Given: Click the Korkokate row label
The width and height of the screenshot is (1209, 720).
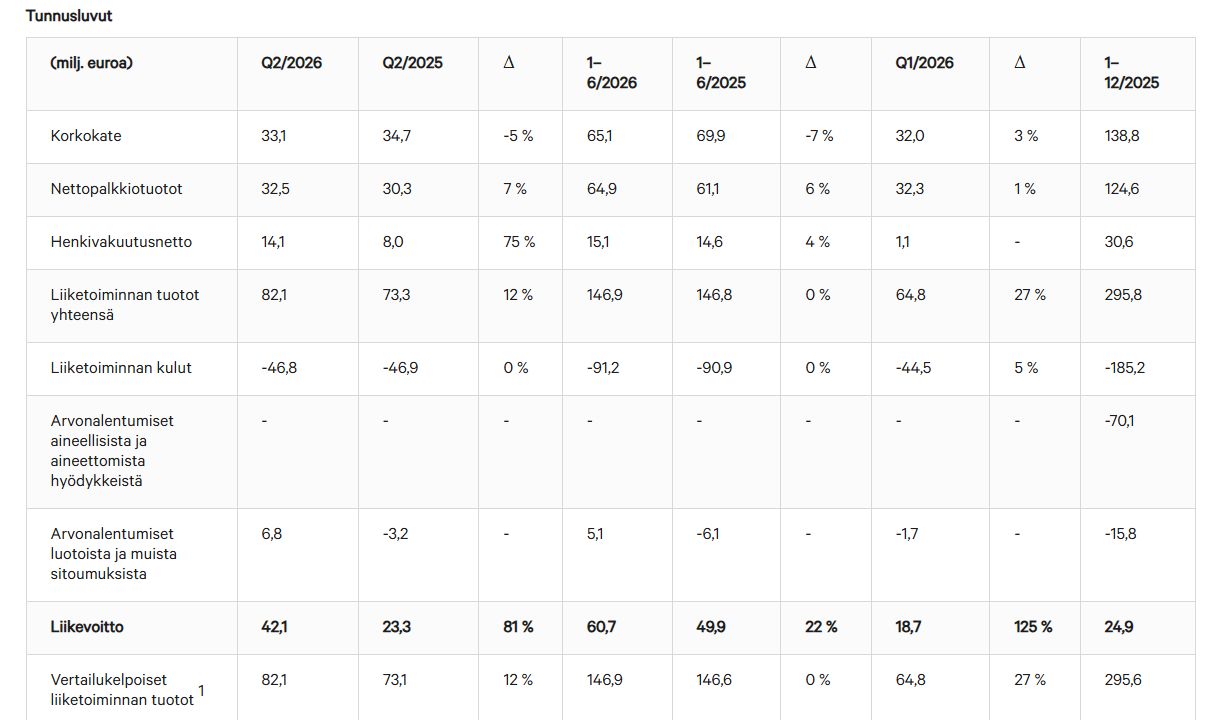Looking at the screenshot, I should [86, 136].
